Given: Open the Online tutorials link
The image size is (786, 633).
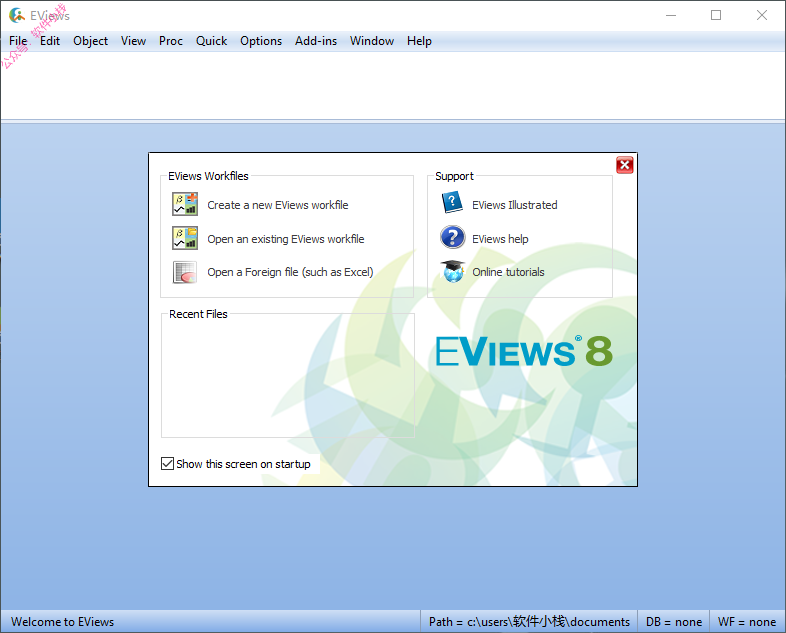Looking at the screenshot, I should 508,272.
